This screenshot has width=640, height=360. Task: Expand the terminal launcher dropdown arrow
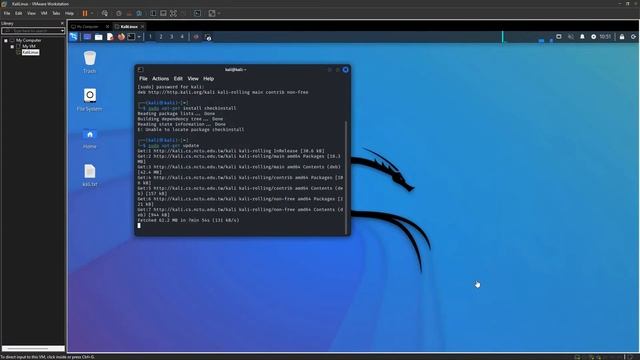tap(139, 37)
